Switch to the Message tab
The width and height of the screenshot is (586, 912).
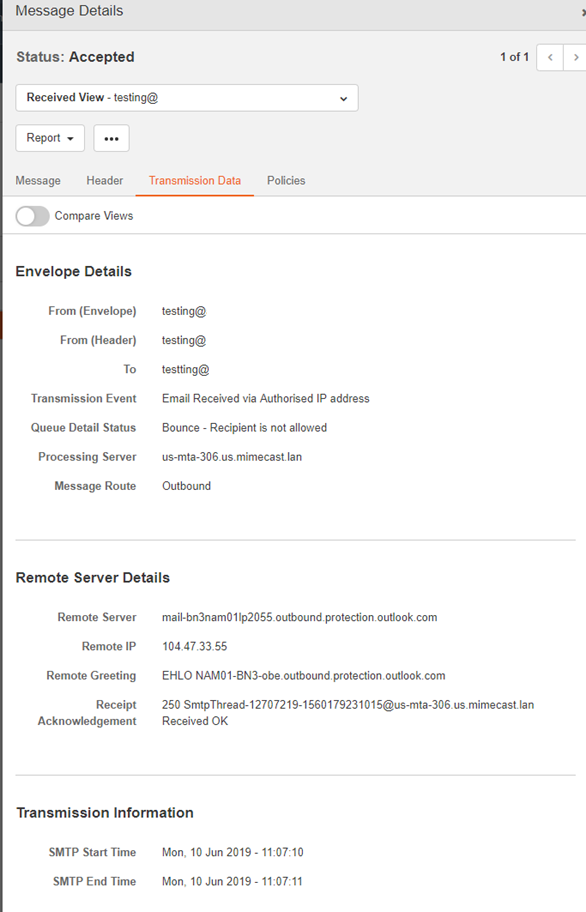(x=38, y=181)
